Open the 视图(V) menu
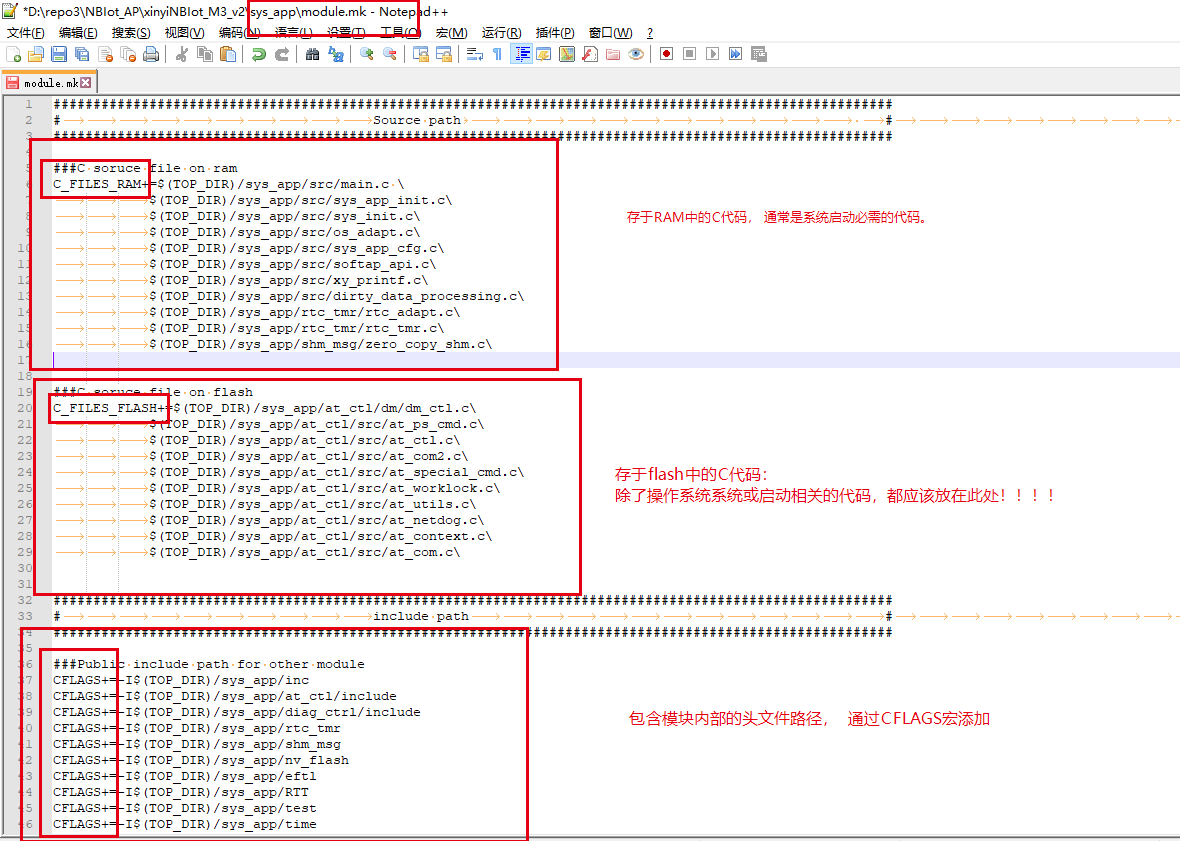 coord(184,33)
